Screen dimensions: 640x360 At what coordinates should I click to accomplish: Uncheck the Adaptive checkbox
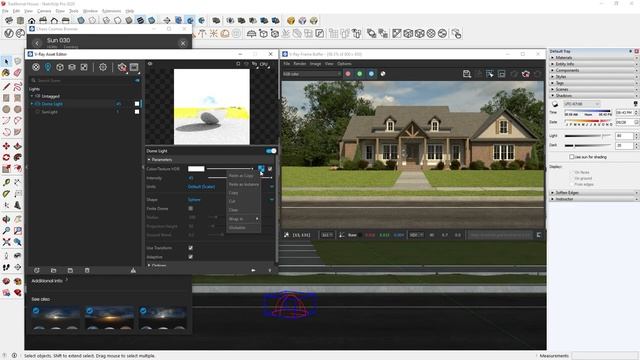click(x=191, y=257)
